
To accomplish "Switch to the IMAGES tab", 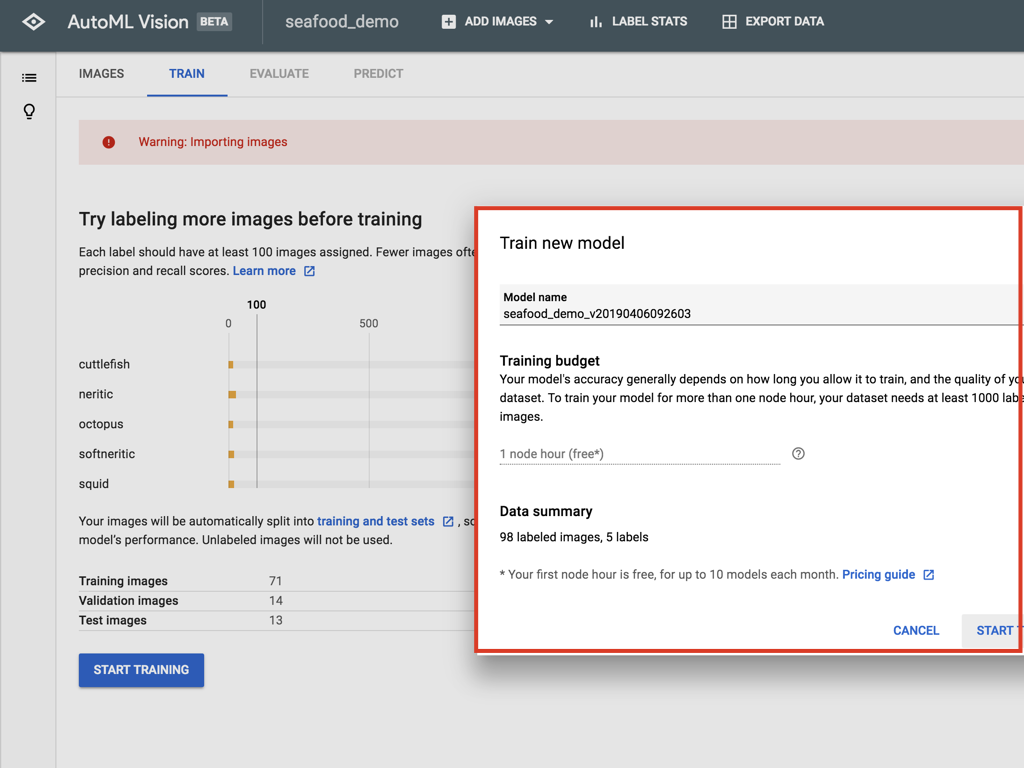I will tap(101, 74).
